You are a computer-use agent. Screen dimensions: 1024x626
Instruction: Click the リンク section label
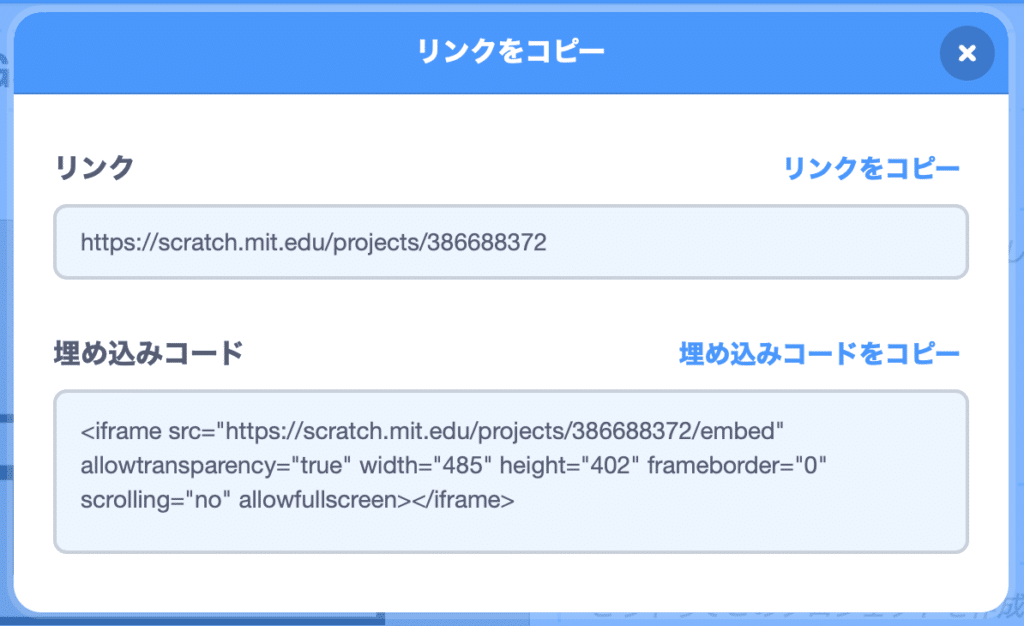pyautogui.click(x=94, y=168)
